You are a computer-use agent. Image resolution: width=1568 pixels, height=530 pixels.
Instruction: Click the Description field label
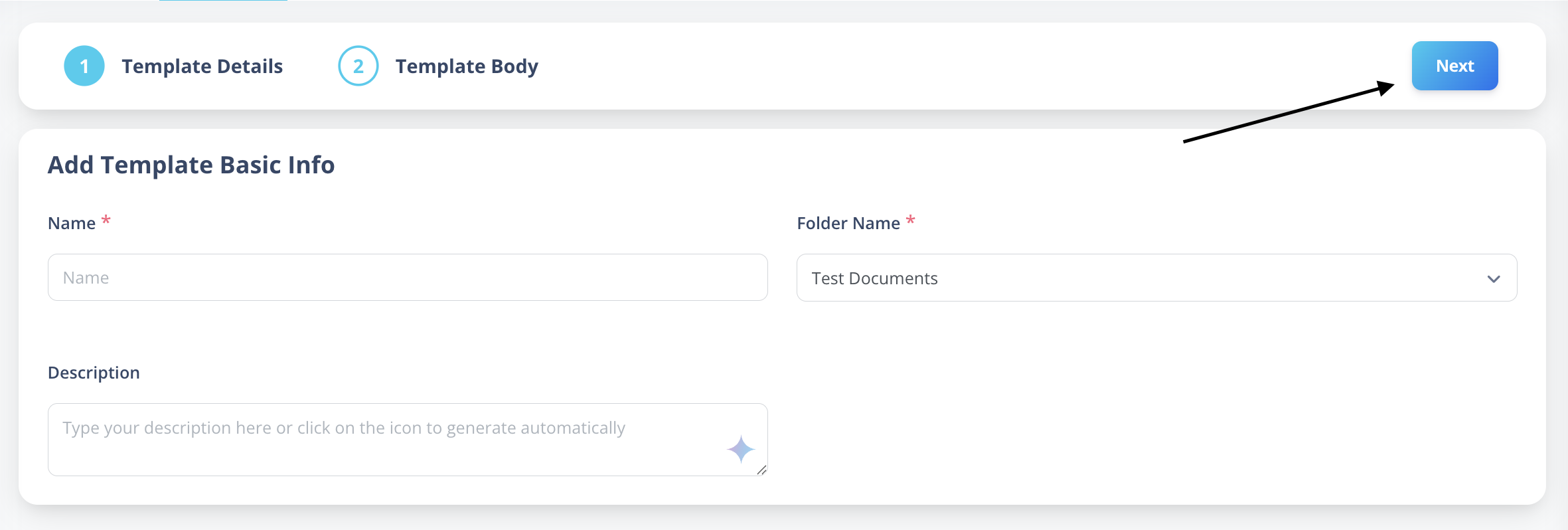94,373
